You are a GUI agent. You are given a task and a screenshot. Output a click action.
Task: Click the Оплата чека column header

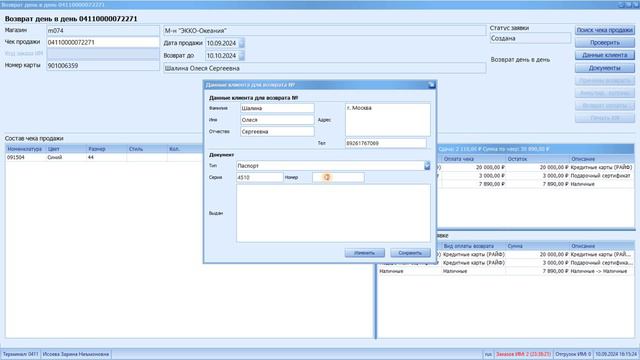click(473, 159)
